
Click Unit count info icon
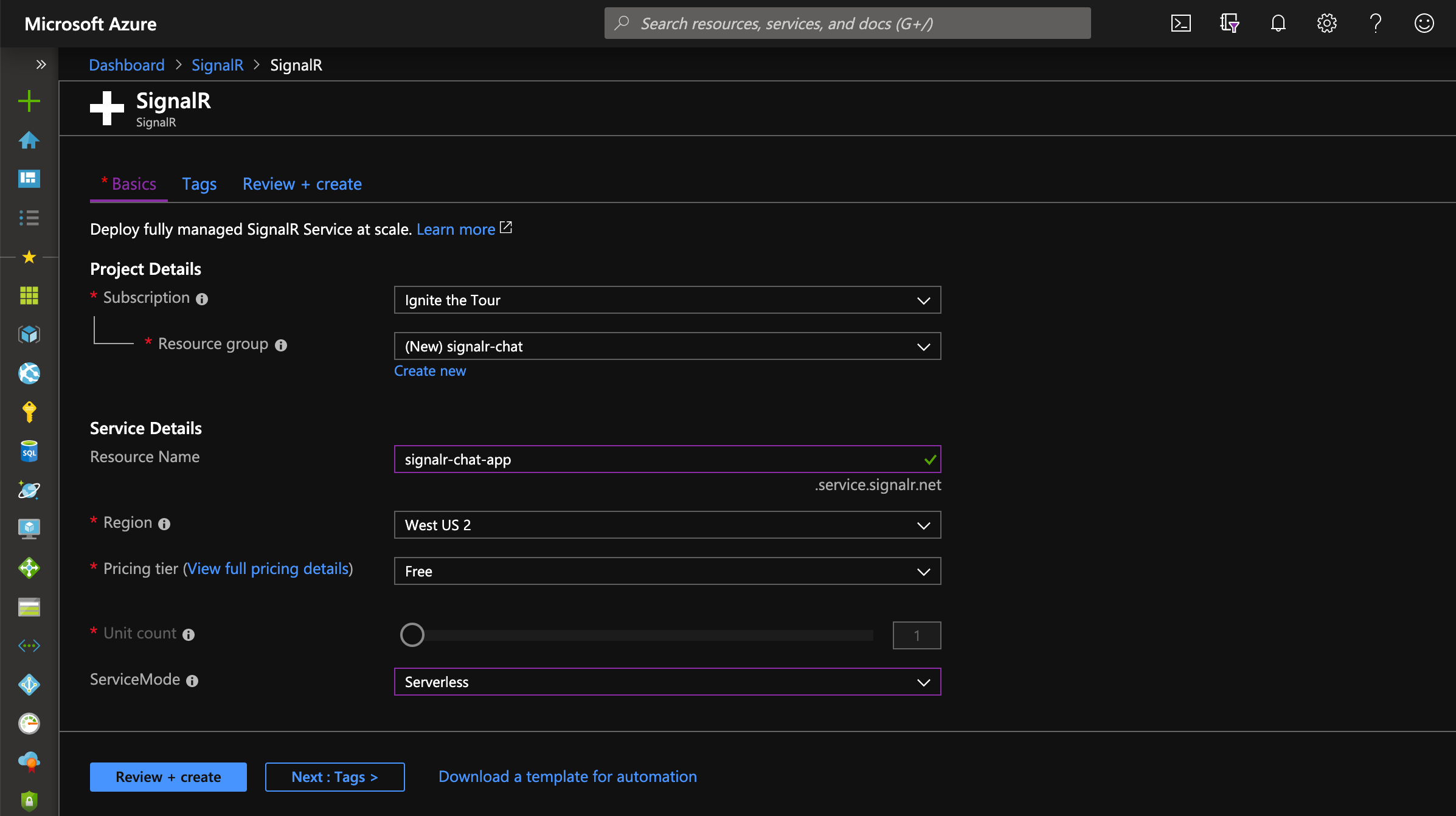coord(189,635)
